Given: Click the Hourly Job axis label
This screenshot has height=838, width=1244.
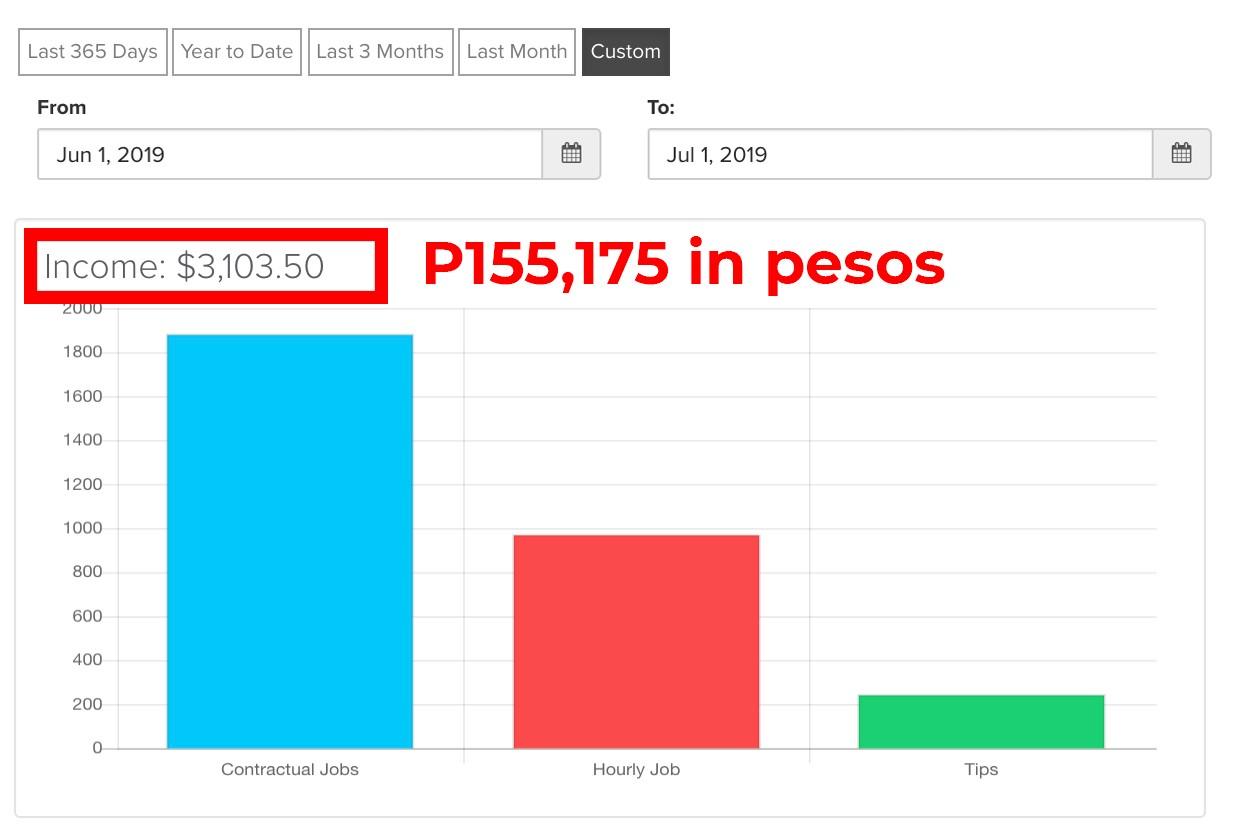Looking at the screenshot, I should [x=636, y=770].
